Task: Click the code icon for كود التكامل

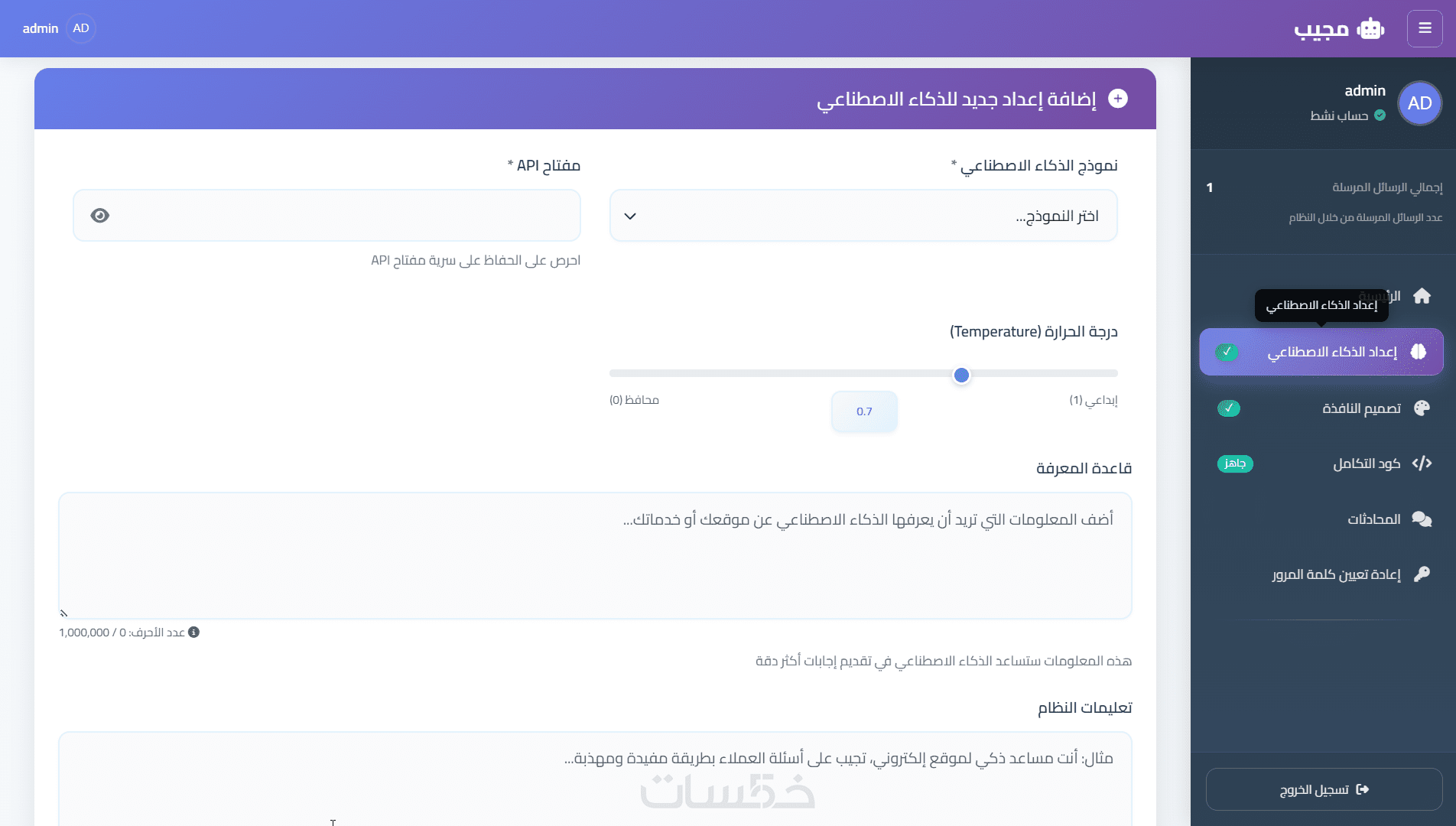Action: coord(1422,463)
